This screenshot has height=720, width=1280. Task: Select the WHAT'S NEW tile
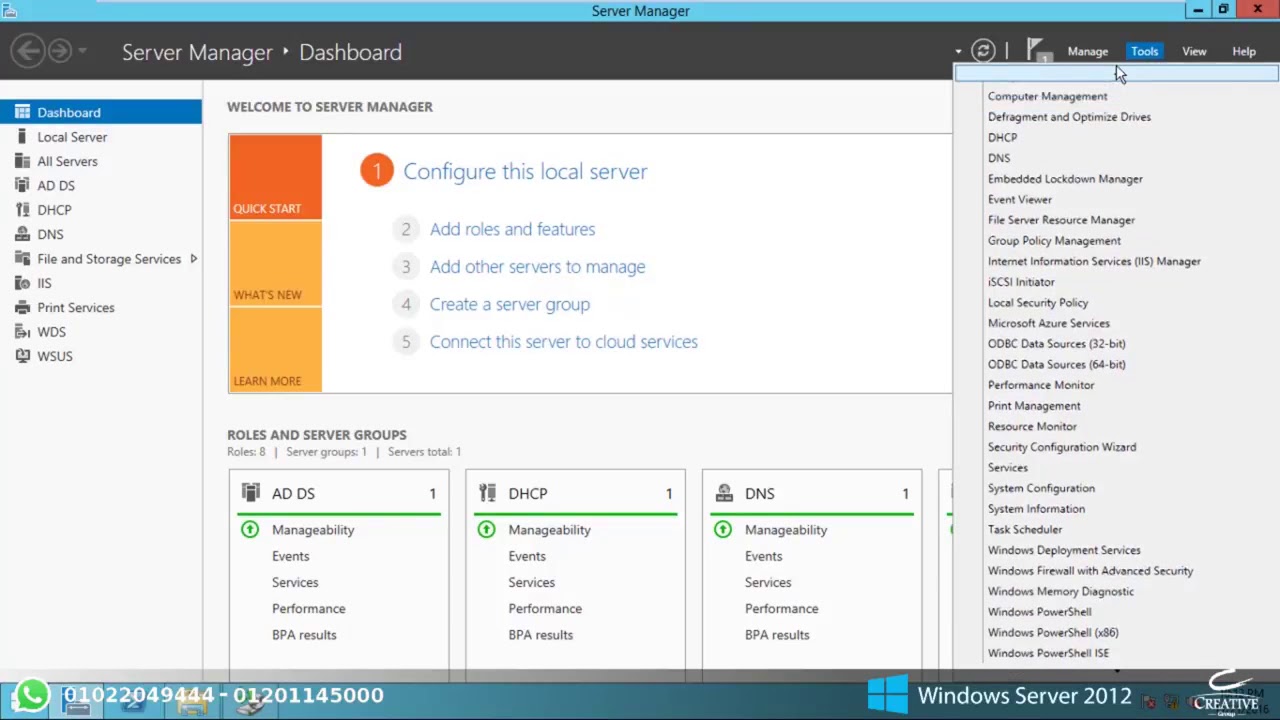point(275,263)
